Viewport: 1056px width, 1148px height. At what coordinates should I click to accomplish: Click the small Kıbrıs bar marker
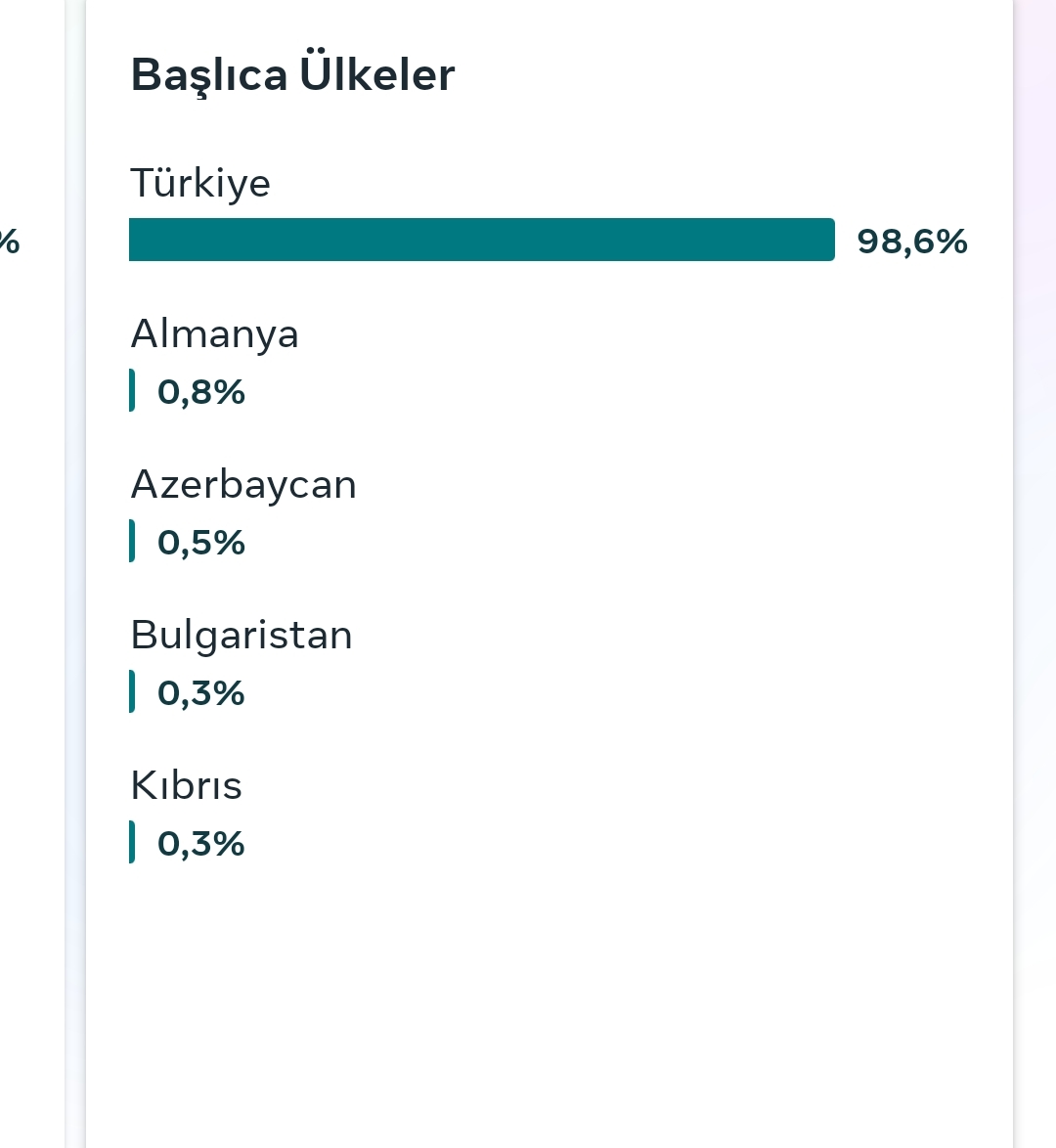click(132, 842)
